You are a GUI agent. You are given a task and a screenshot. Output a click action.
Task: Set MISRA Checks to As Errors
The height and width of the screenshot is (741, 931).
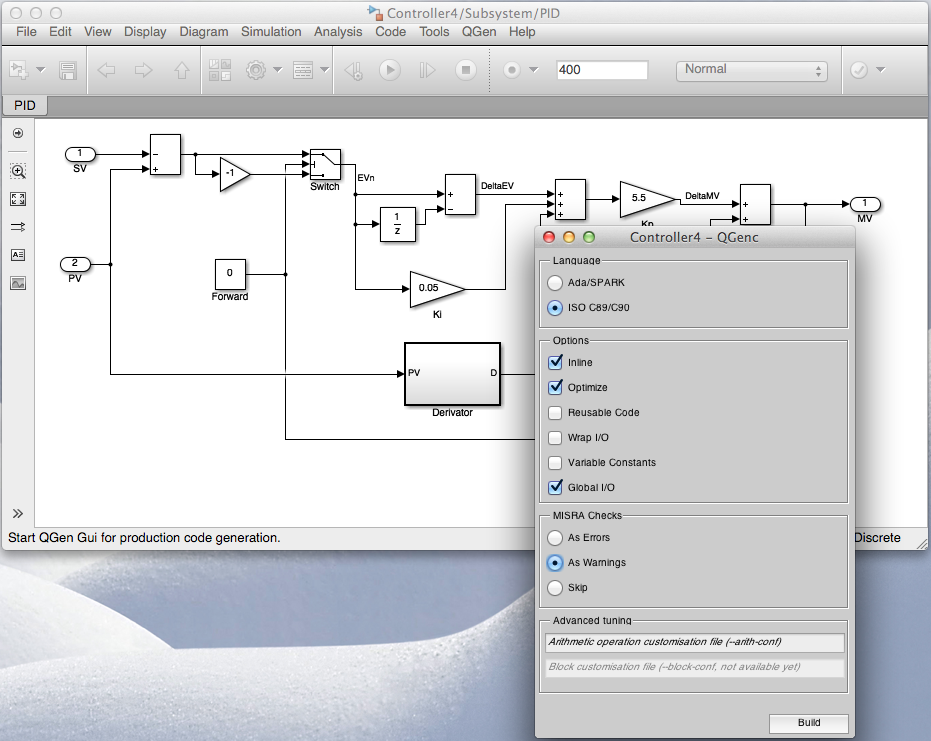[x=556, y=537]
